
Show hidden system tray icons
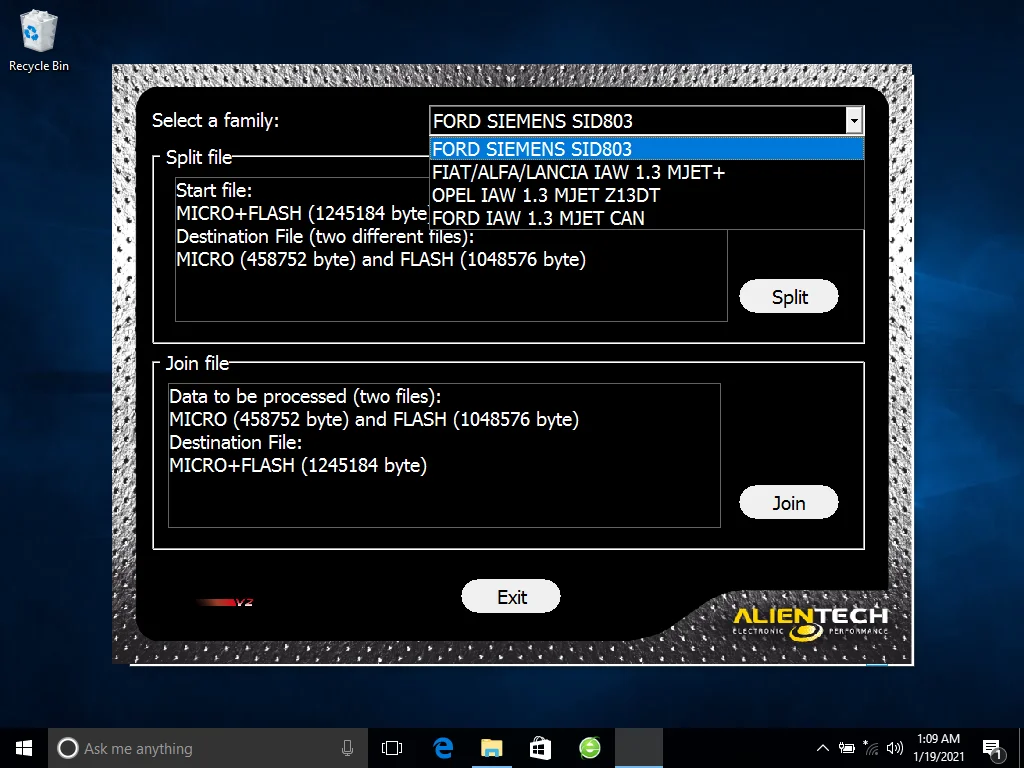(823, 748)
